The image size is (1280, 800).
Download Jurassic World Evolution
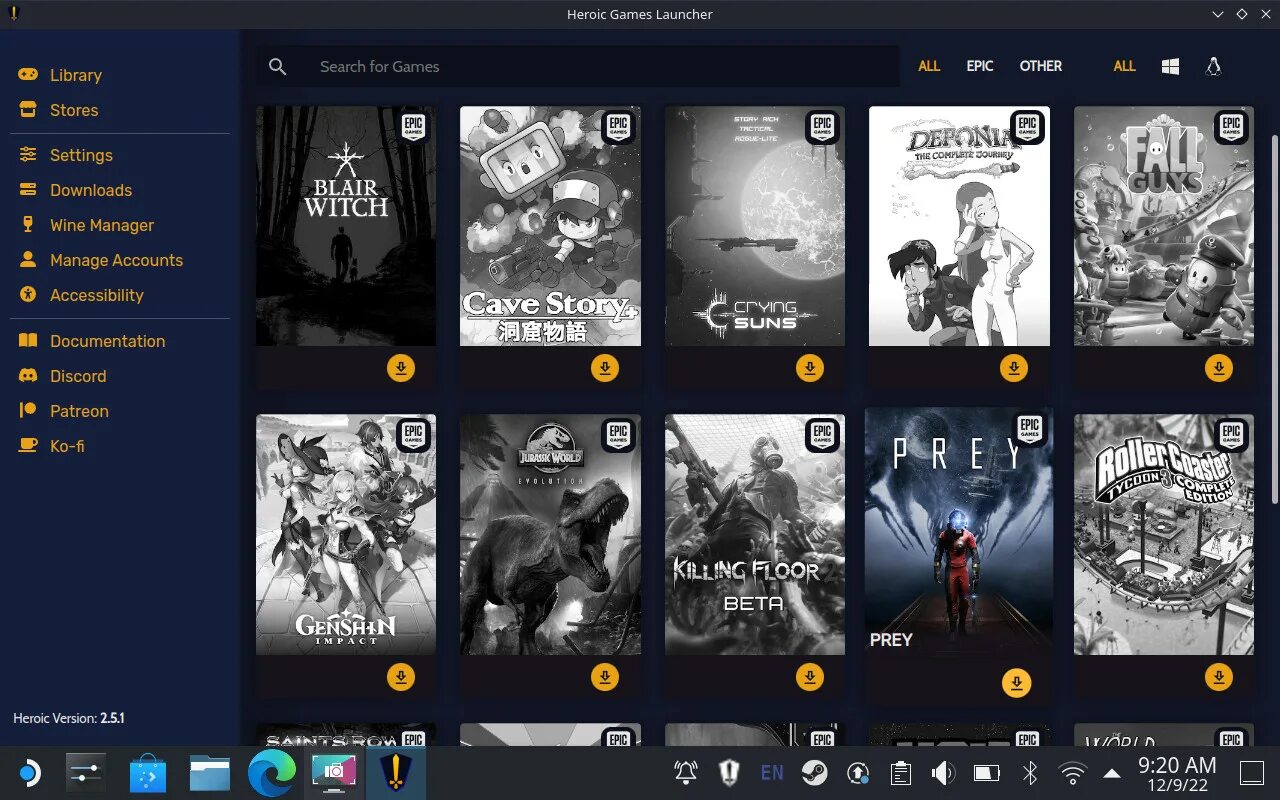click(605, 677)
